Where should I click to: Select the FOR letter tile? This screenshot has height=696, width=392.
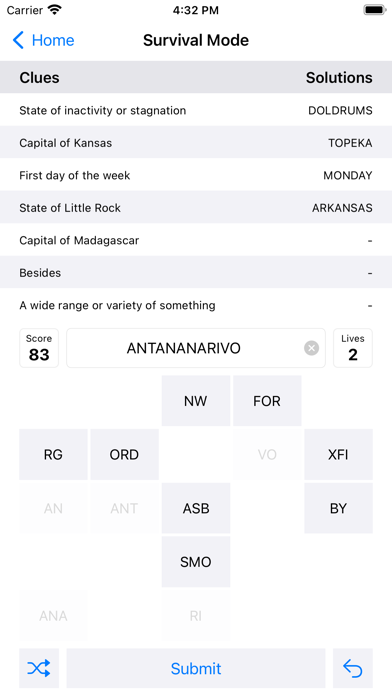pos(267,401)
